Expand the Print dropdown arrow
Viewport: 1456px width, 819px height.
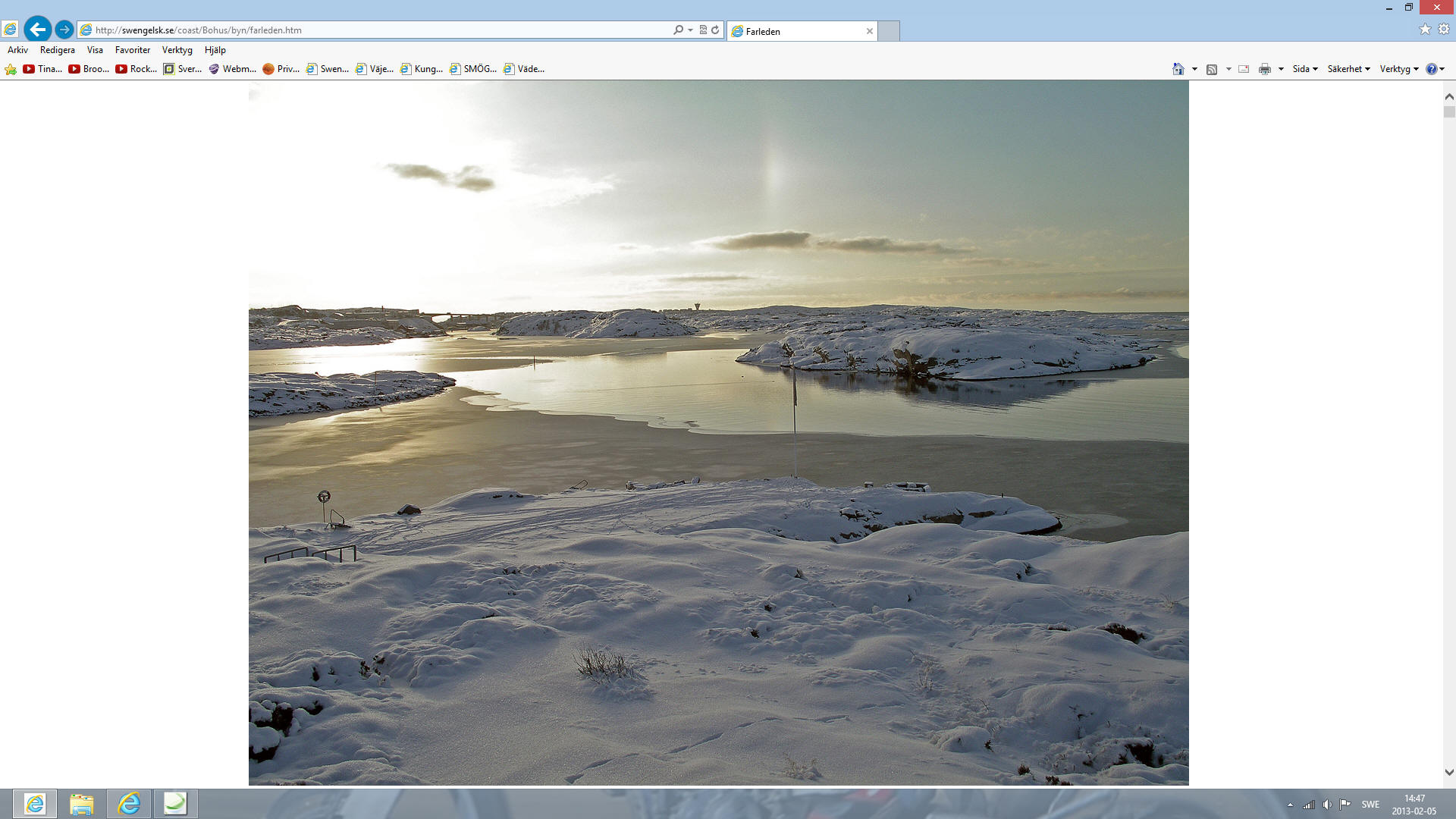point(1281,69)
